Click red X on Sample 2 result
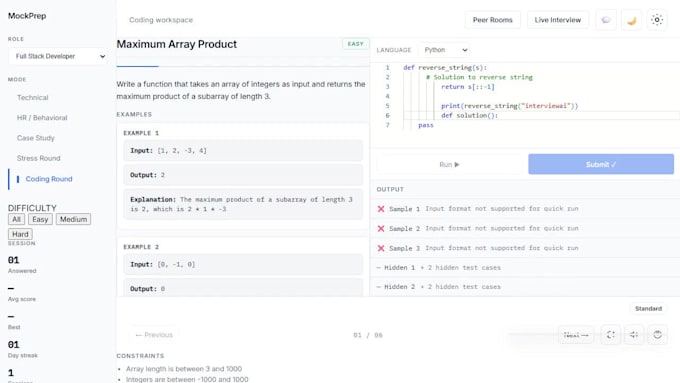 click(381, 228)
